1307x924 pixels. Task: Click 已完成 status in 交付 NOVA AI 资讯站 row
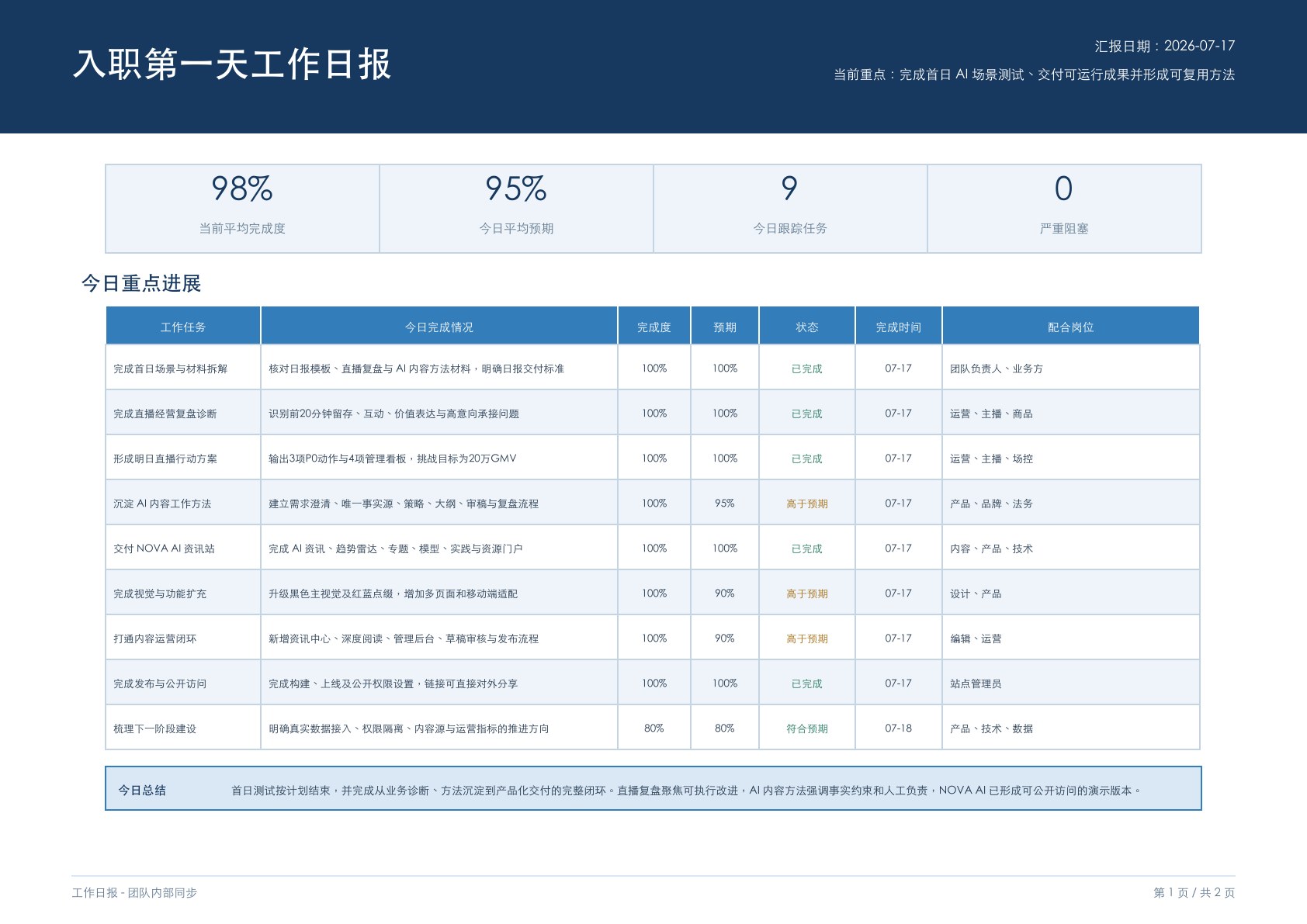807,548
